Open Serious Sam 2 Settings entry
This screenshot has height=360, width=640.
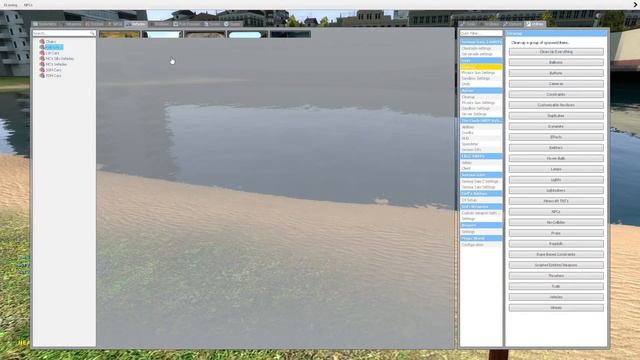click(x=481, y=181)
